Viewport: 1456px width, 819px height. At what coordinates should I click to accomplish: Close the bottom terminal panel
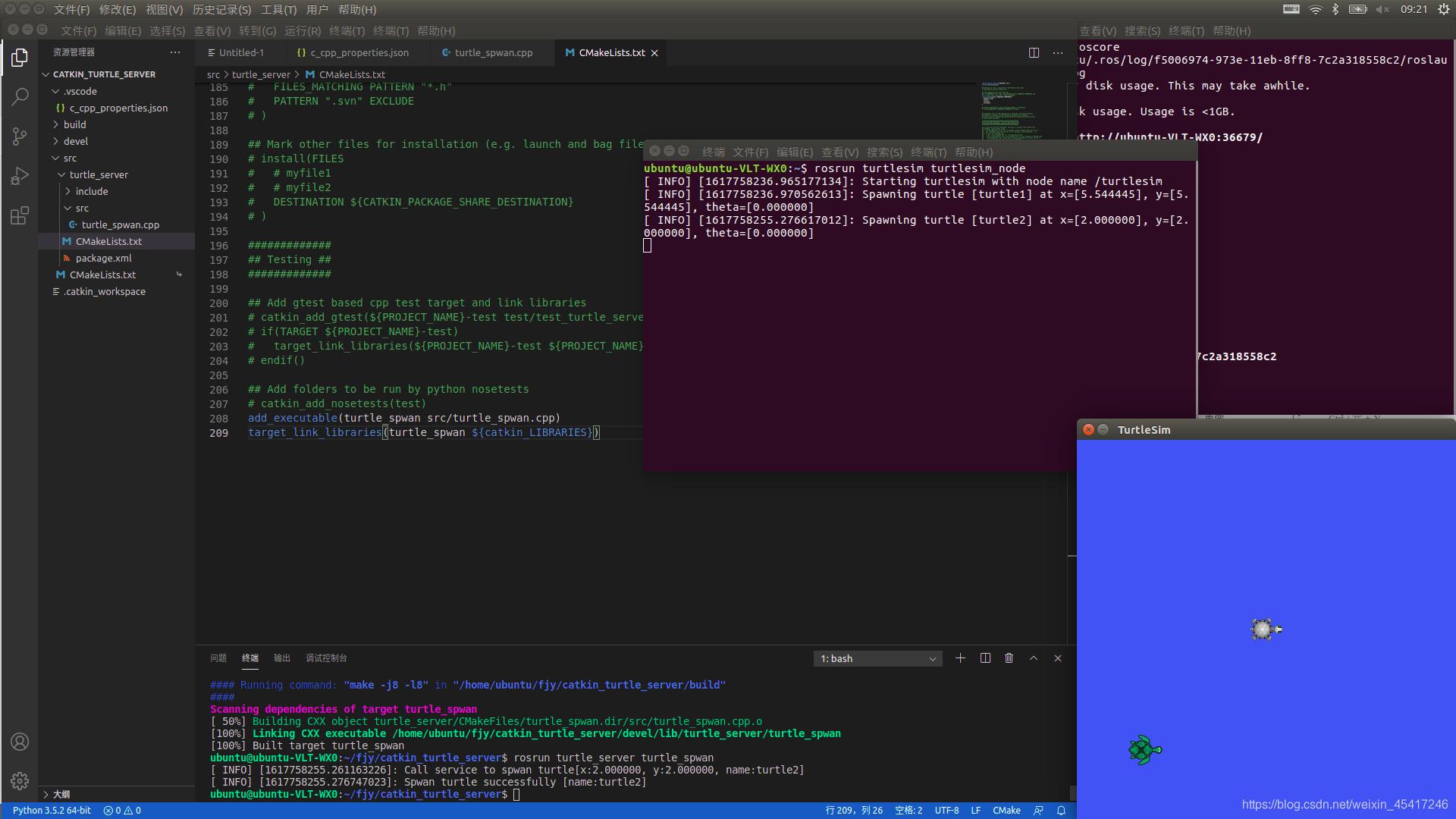click(1058, 658)
